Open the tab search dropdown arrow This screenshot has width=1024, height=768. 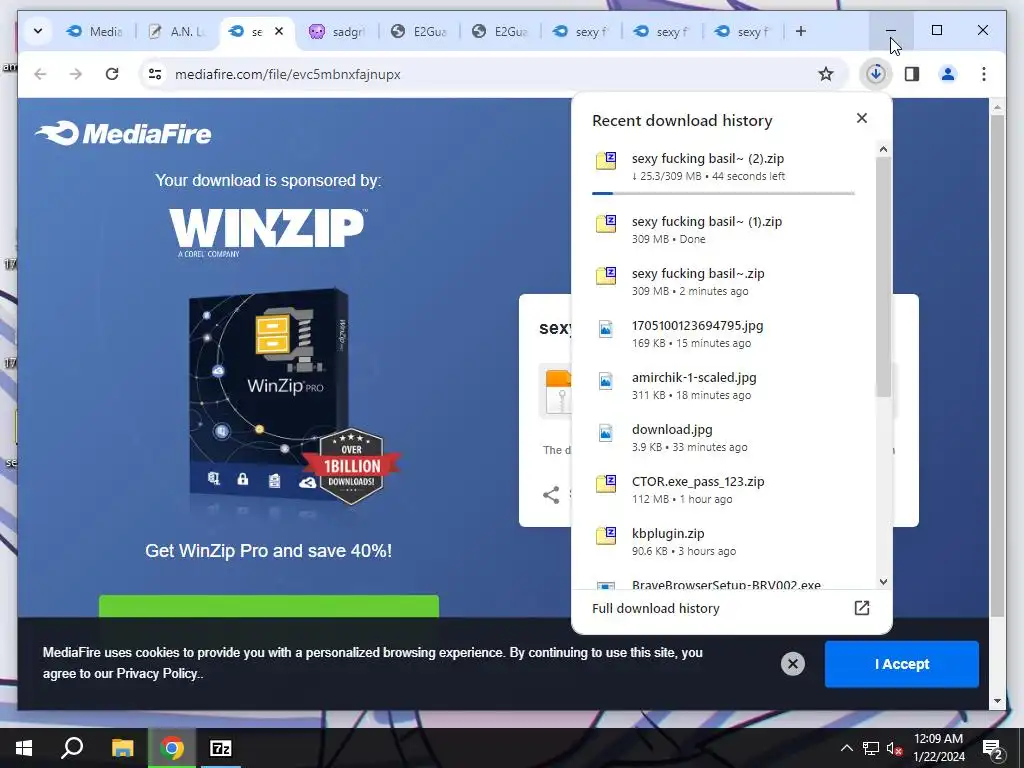[38, 31]
